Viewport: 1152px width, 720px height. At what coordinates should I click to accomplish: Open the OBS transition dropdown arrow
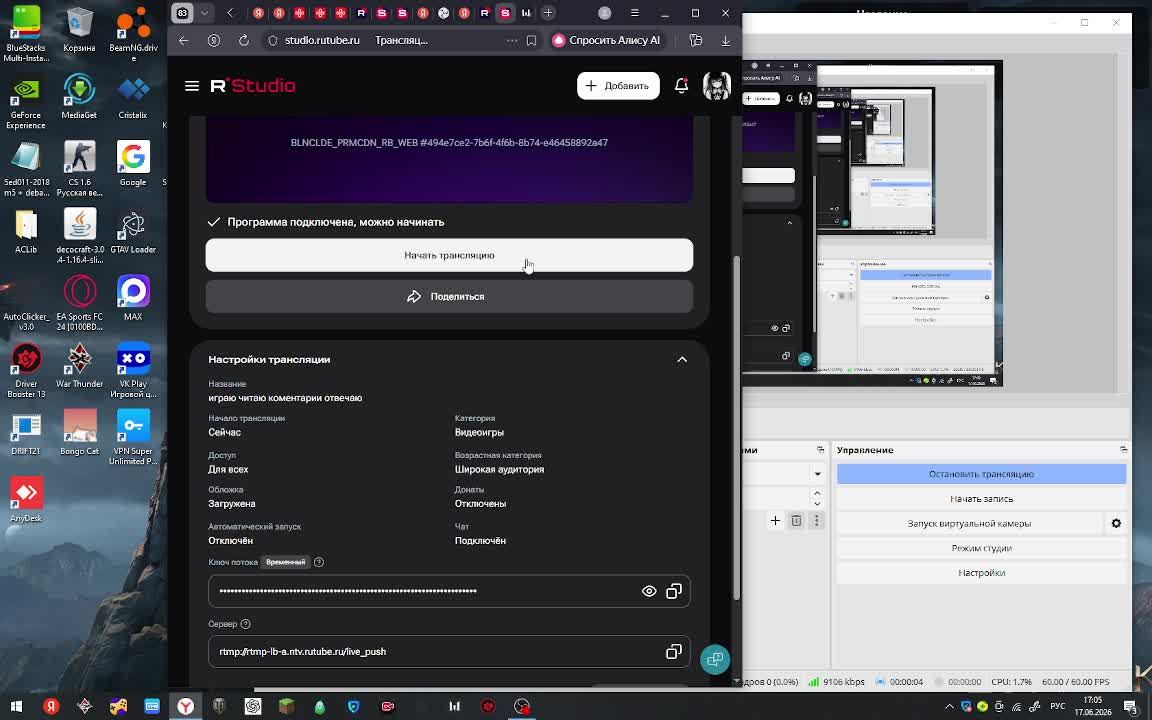point(817,474)
